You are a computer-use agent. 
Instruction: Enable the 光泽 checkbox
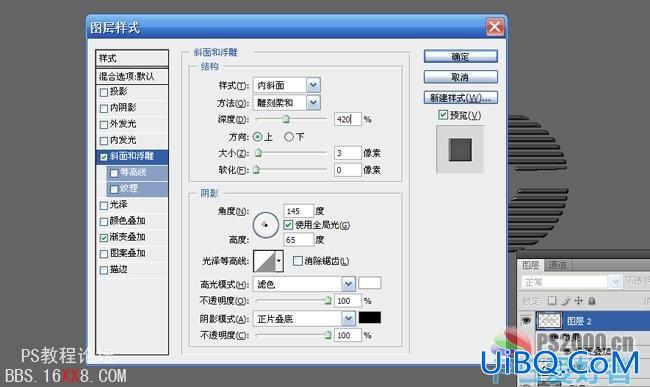[104, 205]
